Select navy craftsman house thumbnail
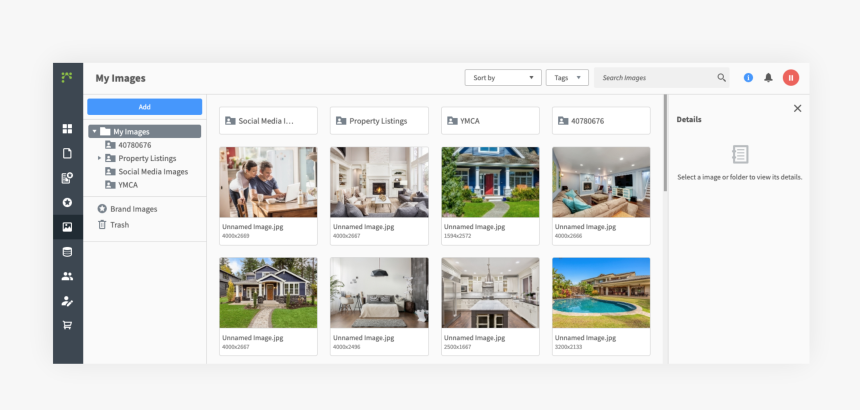Image resolution: width=860 pixels, height=410 pixels. [268, 293]
